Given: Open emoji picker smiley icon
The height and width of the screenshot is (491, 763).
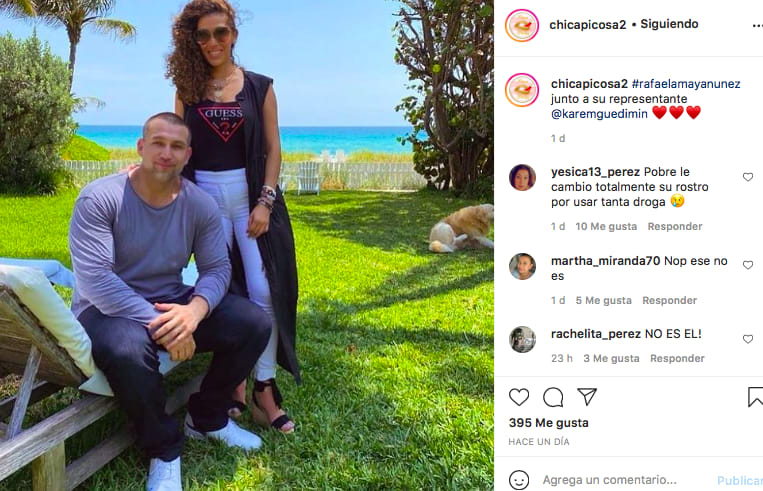Looking at the screenshot, I should tap(519, 480).
